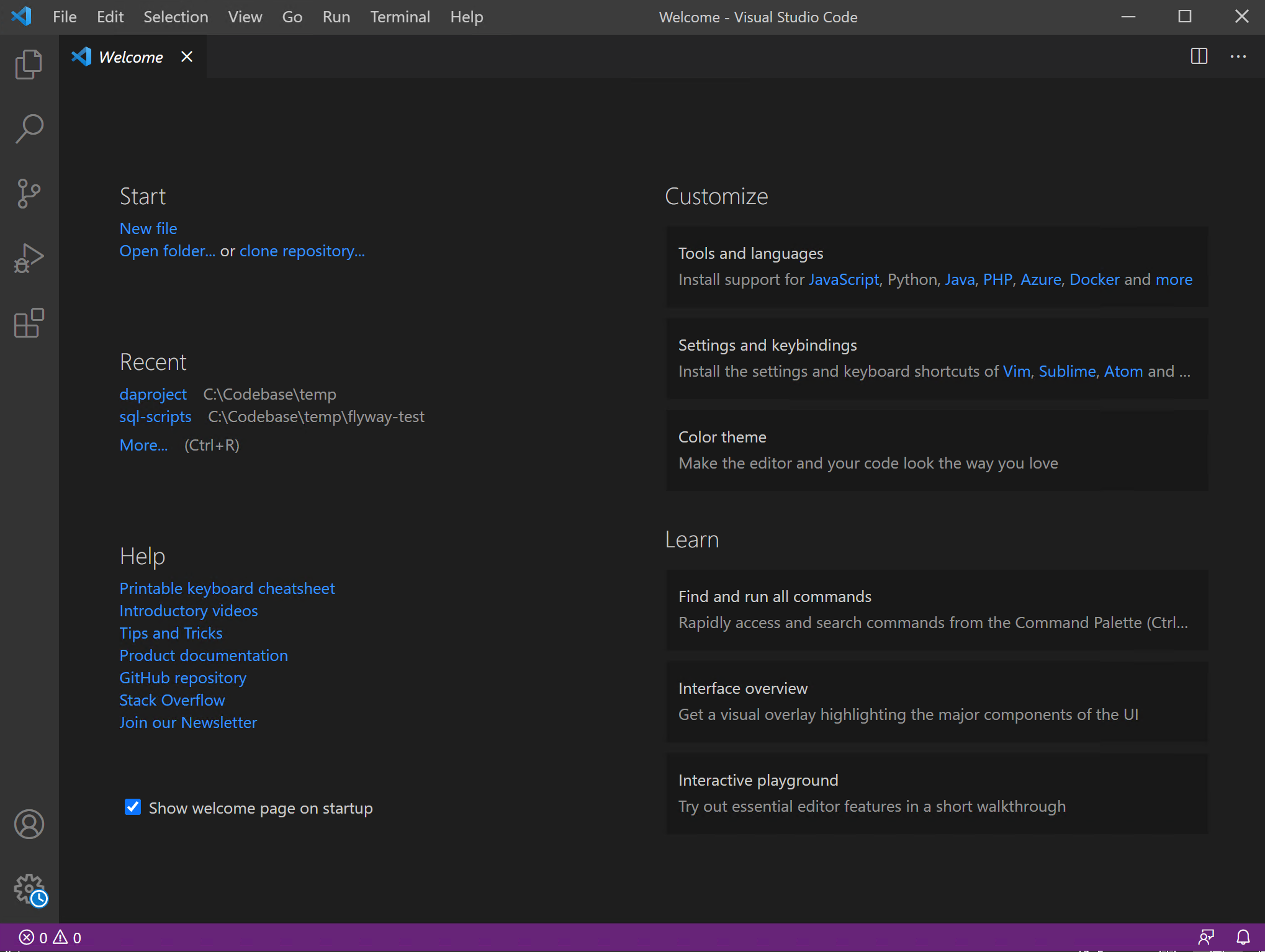The image size is (1265, 952).
Task: Expand recent list via More link
Action: tap(143, 444)
